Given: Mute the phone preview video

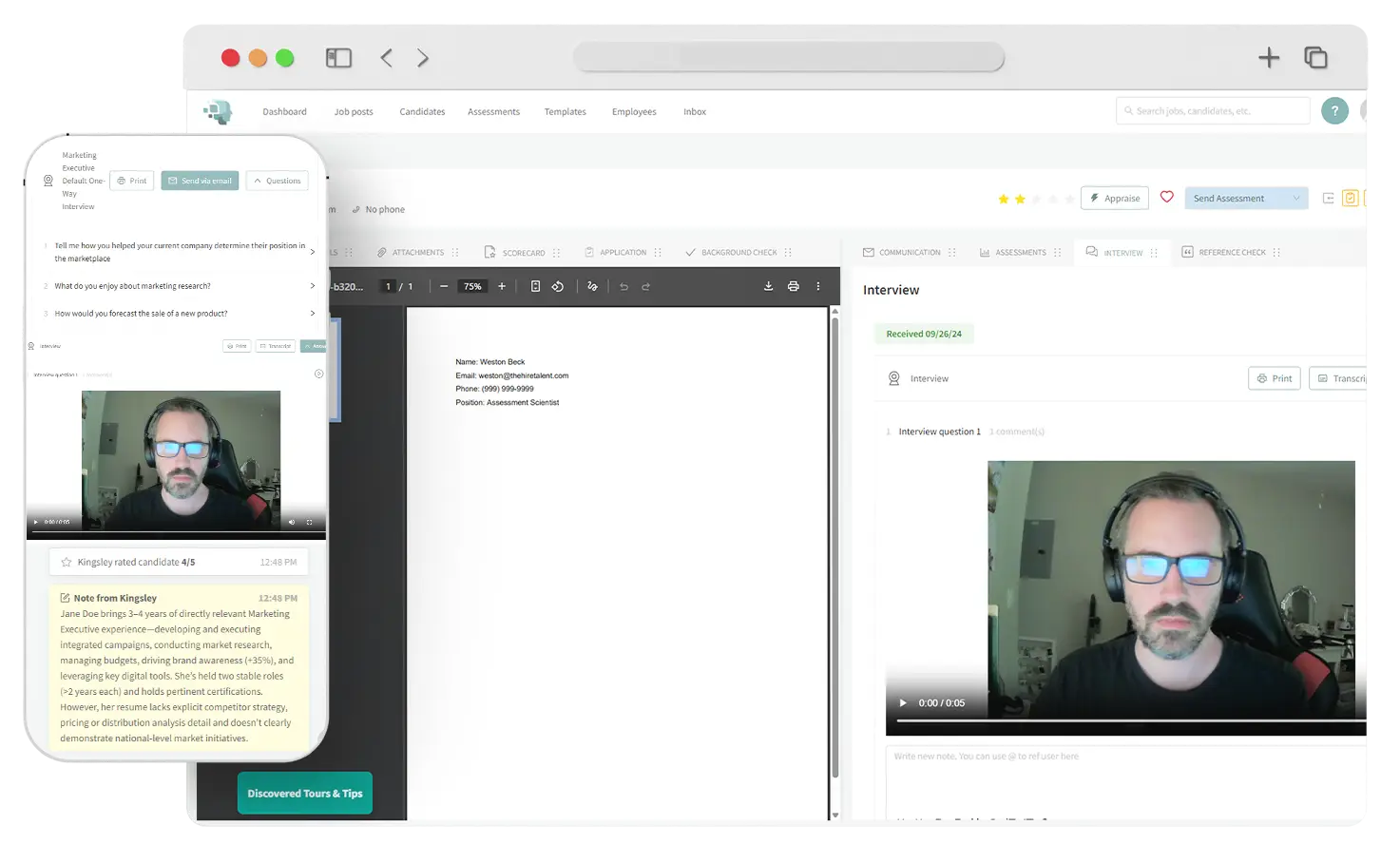Looking at the screenshot, I should pos(292,522).
